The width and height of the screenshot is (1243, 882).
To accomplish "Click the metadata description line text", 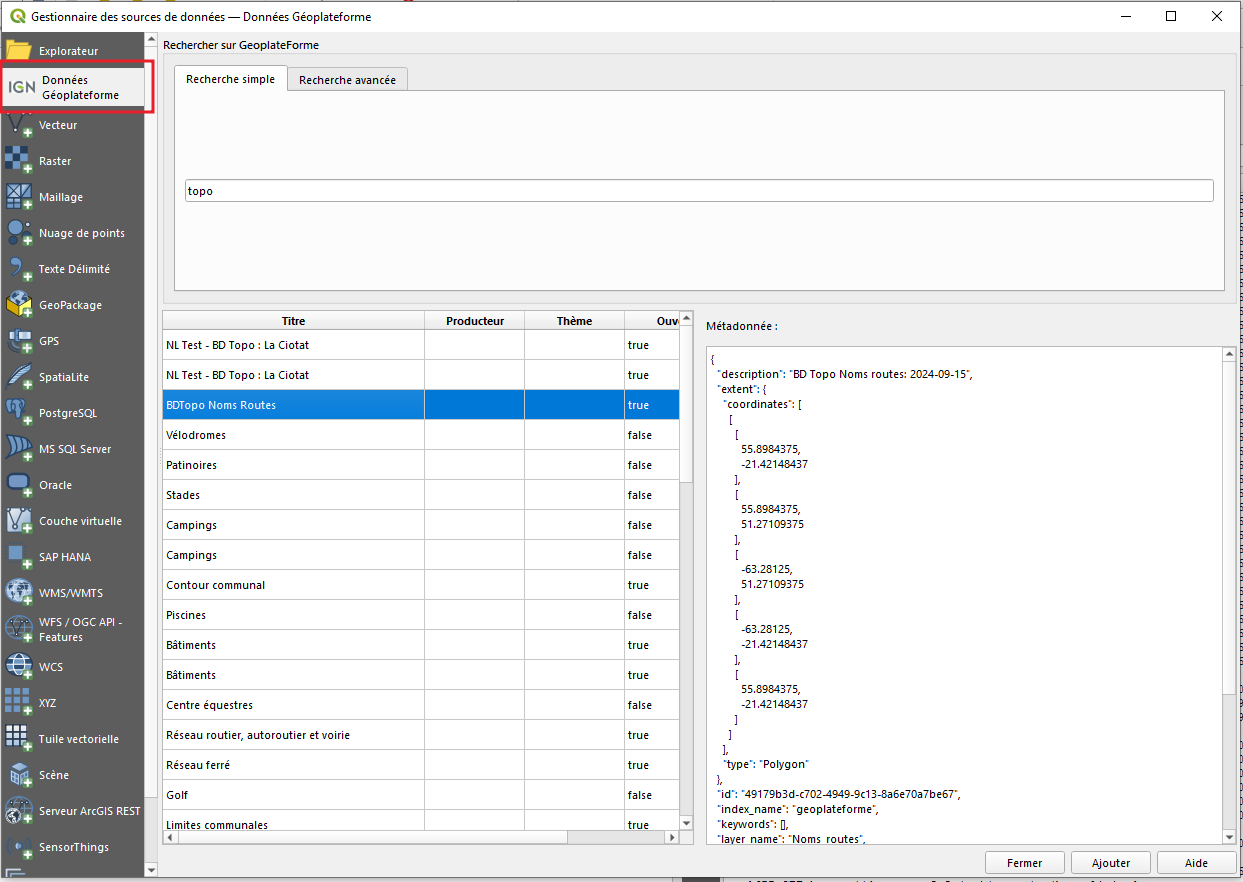I will click(x=845, y=373).
